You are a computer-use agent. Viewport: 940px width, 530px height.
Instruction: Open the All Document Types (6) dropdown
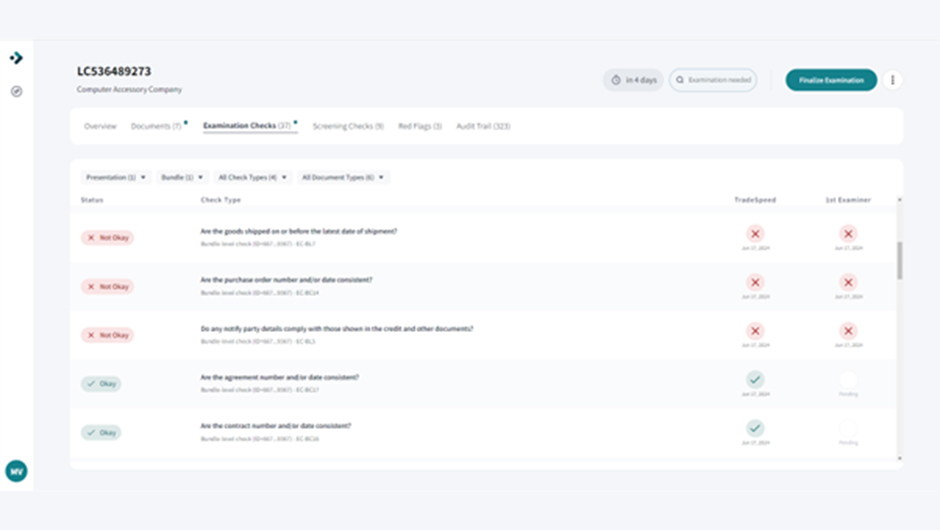click(x=343, y=177)
